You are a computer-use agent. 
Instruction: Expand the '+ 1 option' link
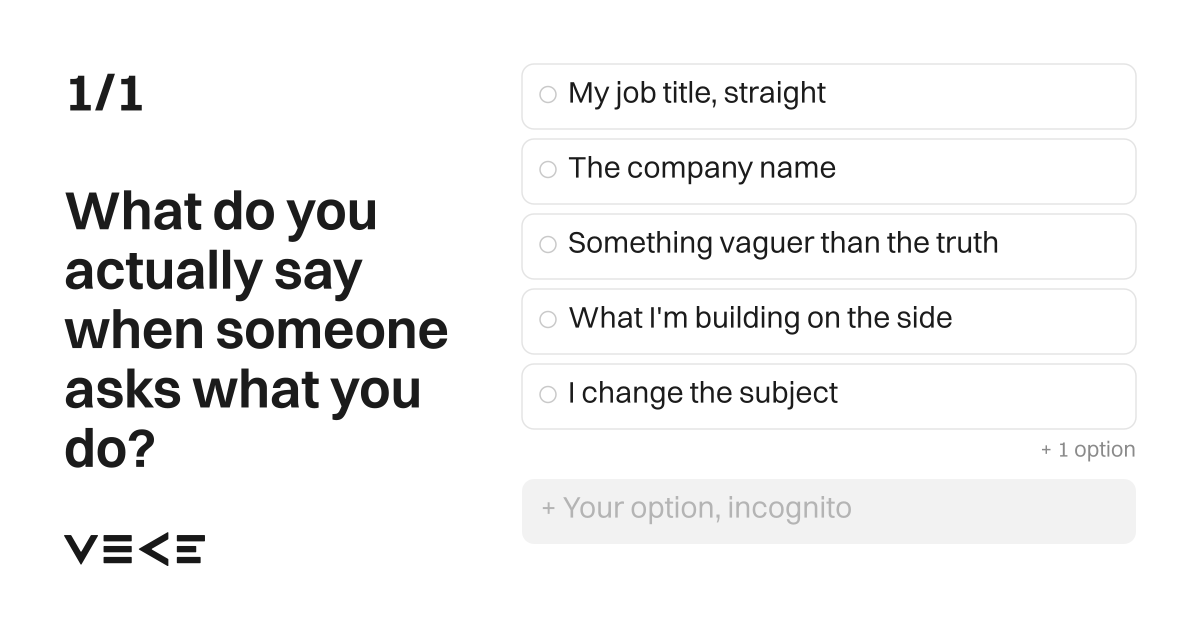click(1088, 450)
